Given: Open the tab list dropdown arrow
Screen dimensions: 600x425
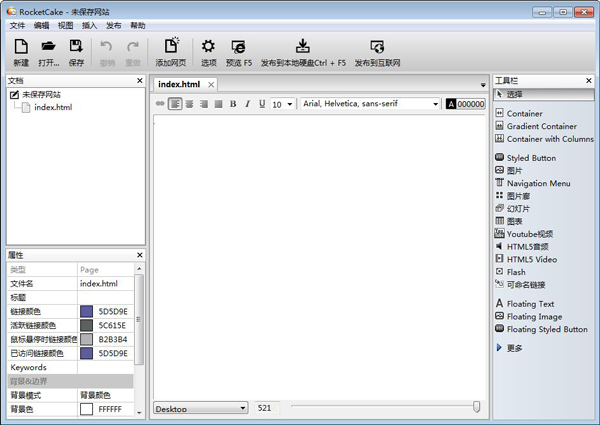Looking at the screenshot, I should 483,85.
